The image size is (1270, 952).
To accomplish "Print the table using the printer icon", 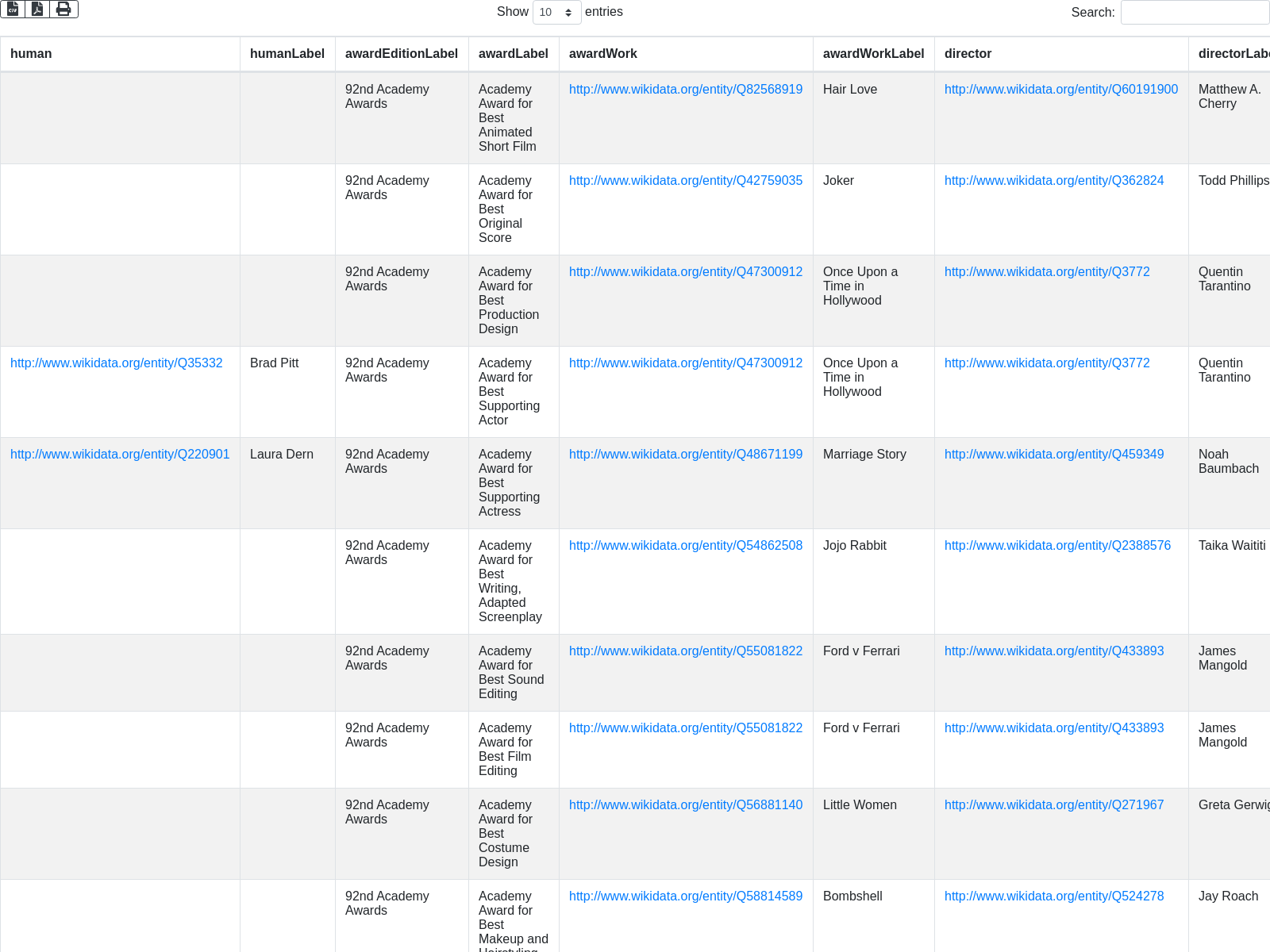I will click(63, 9).
